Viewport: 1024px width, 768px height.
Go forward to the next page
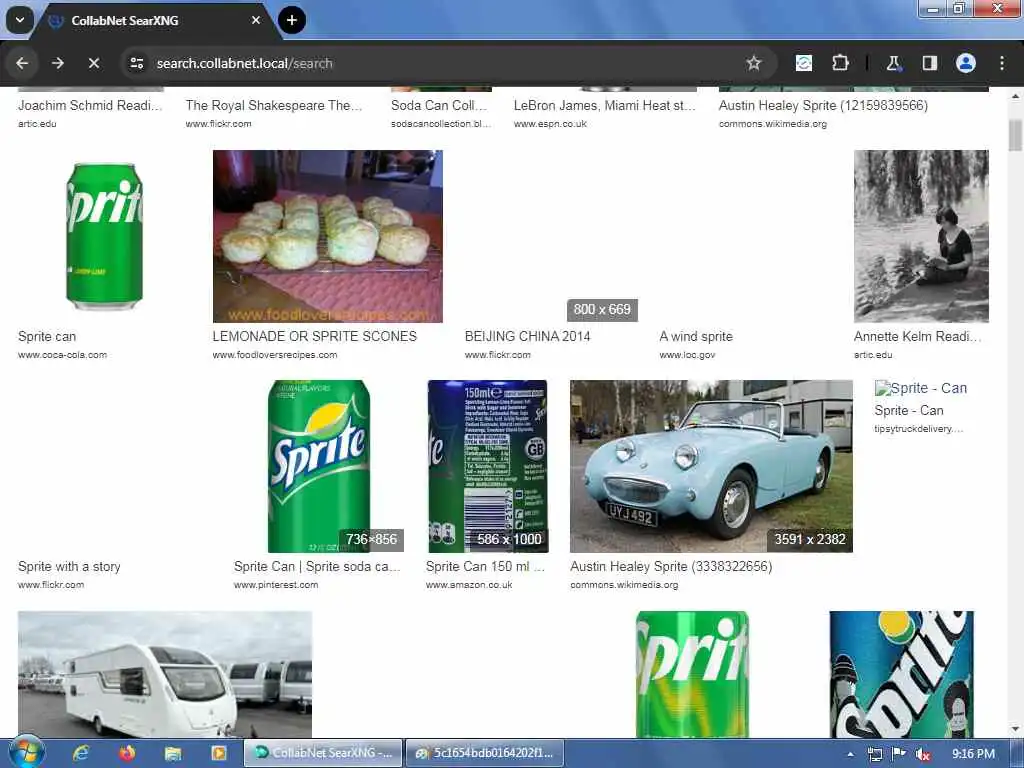click(x=58, y=63)
